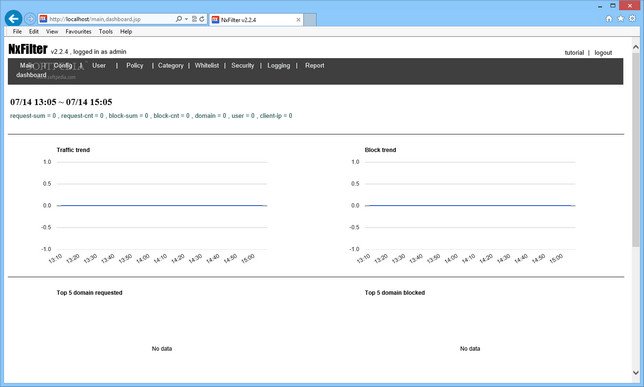Click the page scrollbar up arrow
The image size is (644, 387).
(x=635, y=46)
